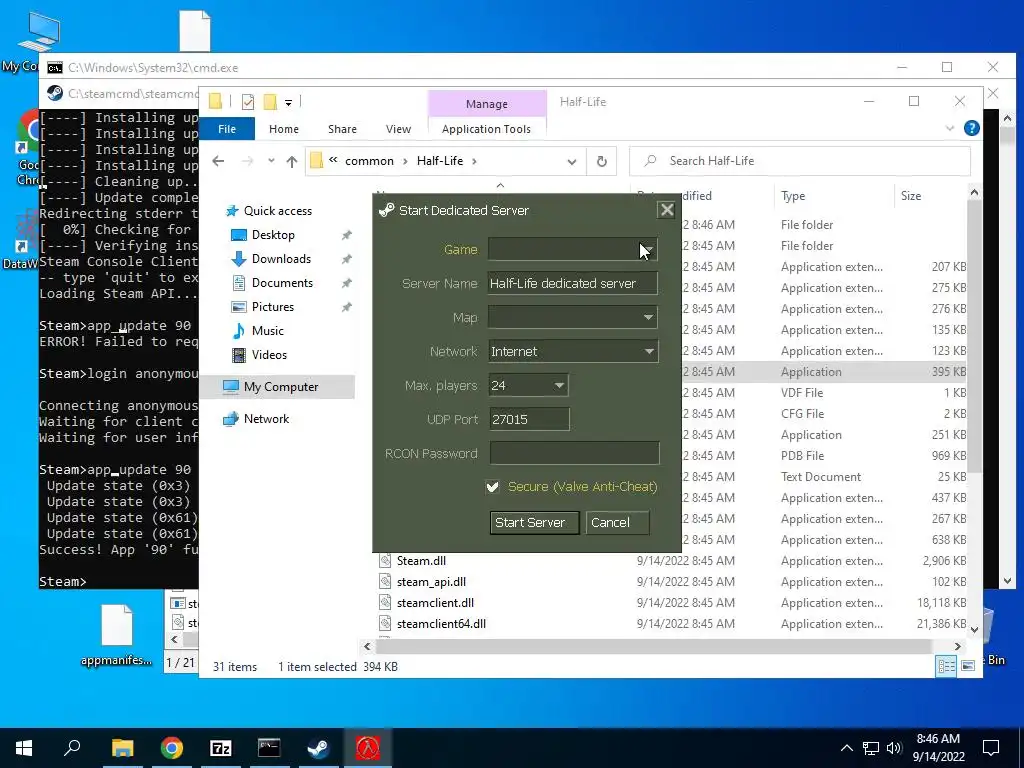The image size is (1024, 768).
Task: Open the File tab in Explorer
Action: coord(227,129)
